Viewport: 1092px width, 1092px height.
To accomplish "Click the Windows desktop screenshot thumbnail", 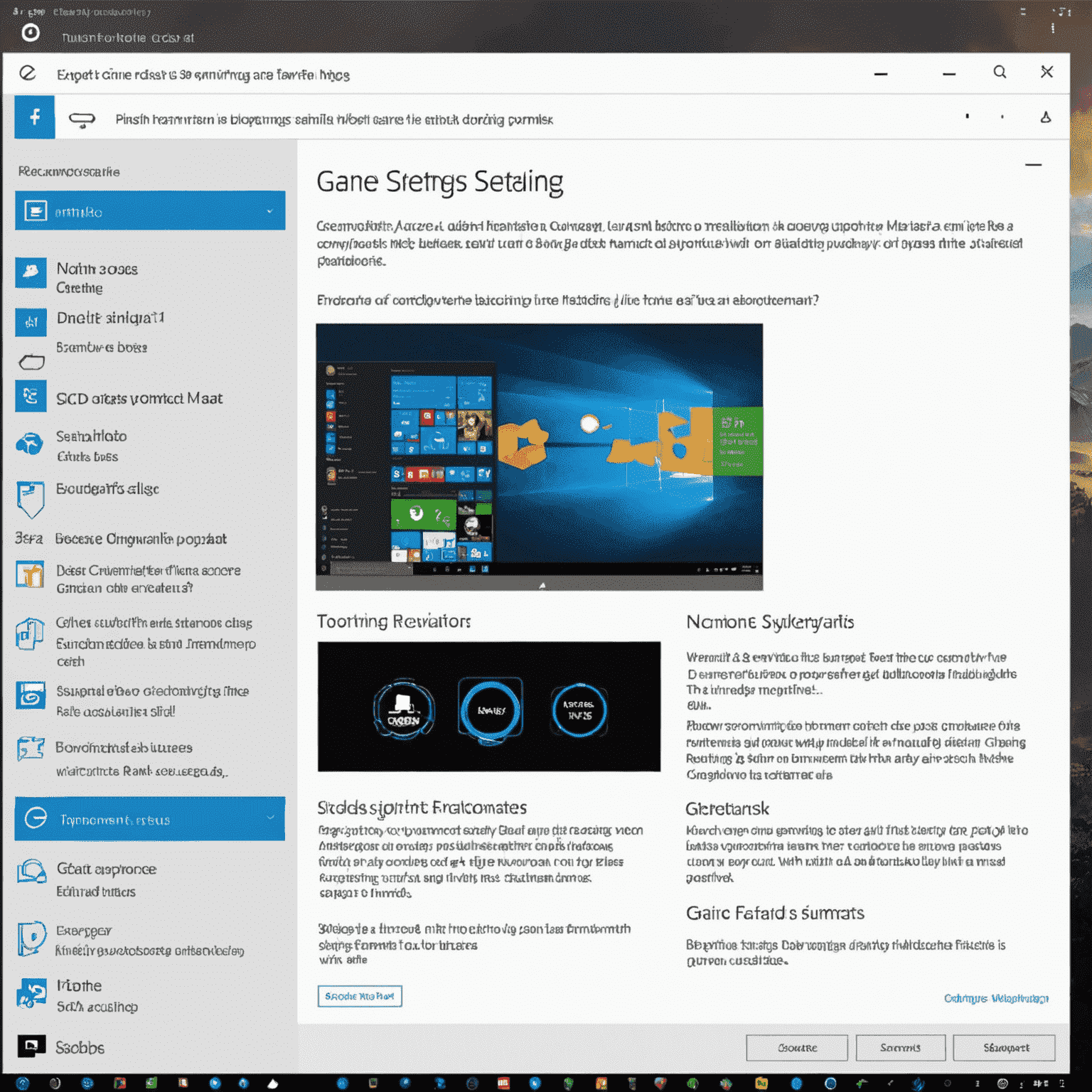I will click(540, 457).
